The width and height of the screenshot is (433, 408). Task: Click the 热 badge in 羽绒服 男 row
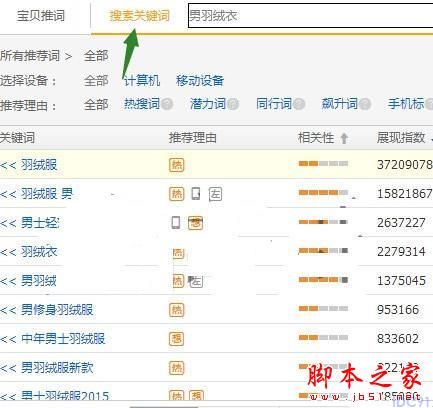176,194
